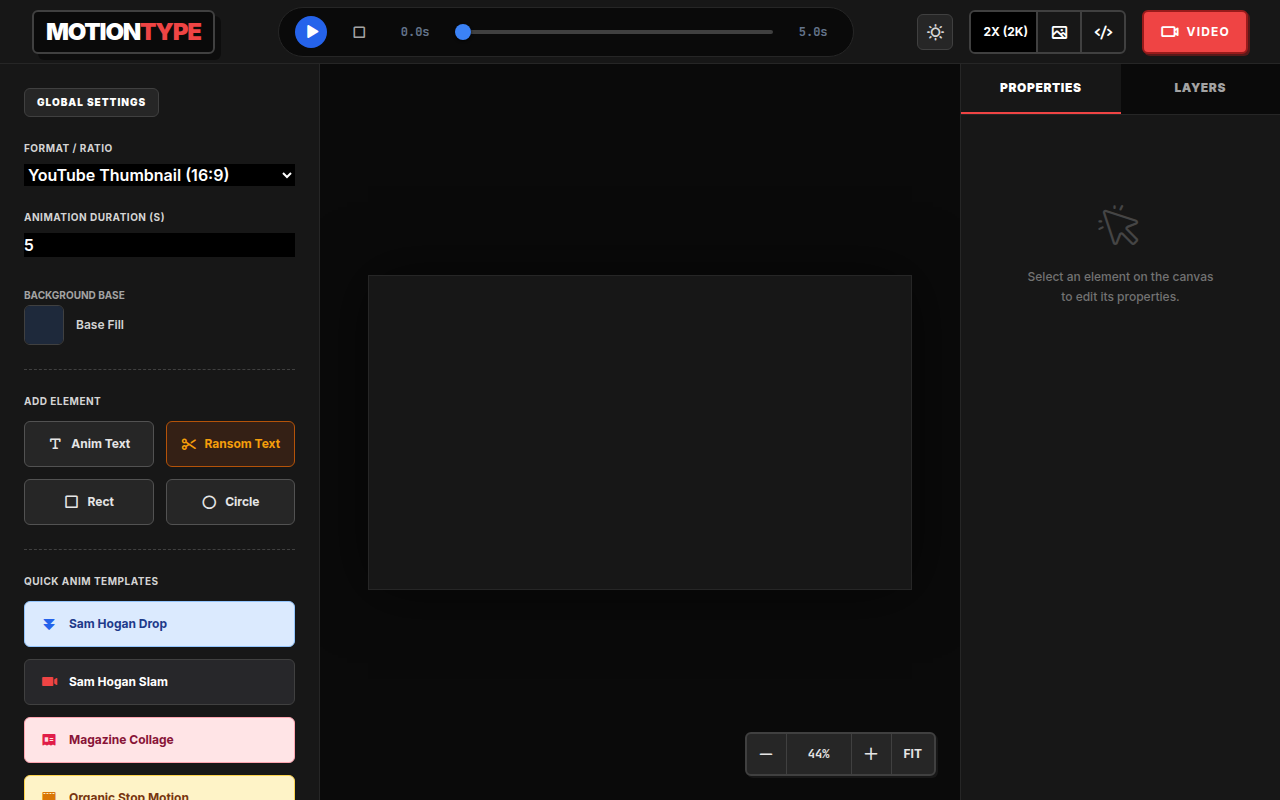Screen dimensions: 1280x800
Task: Select the 2X (2K) resolution option
Action: (x=1005, y=32)
